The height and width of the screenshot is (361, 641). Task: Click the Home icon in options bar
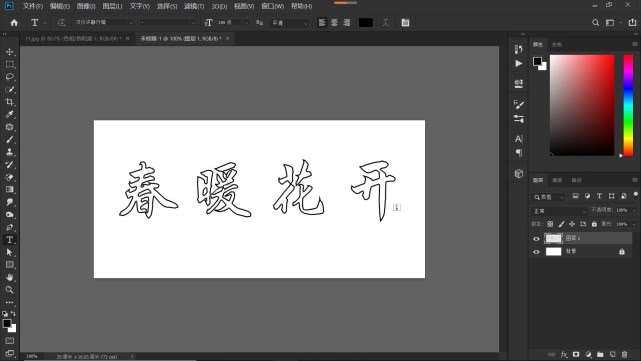14,23
